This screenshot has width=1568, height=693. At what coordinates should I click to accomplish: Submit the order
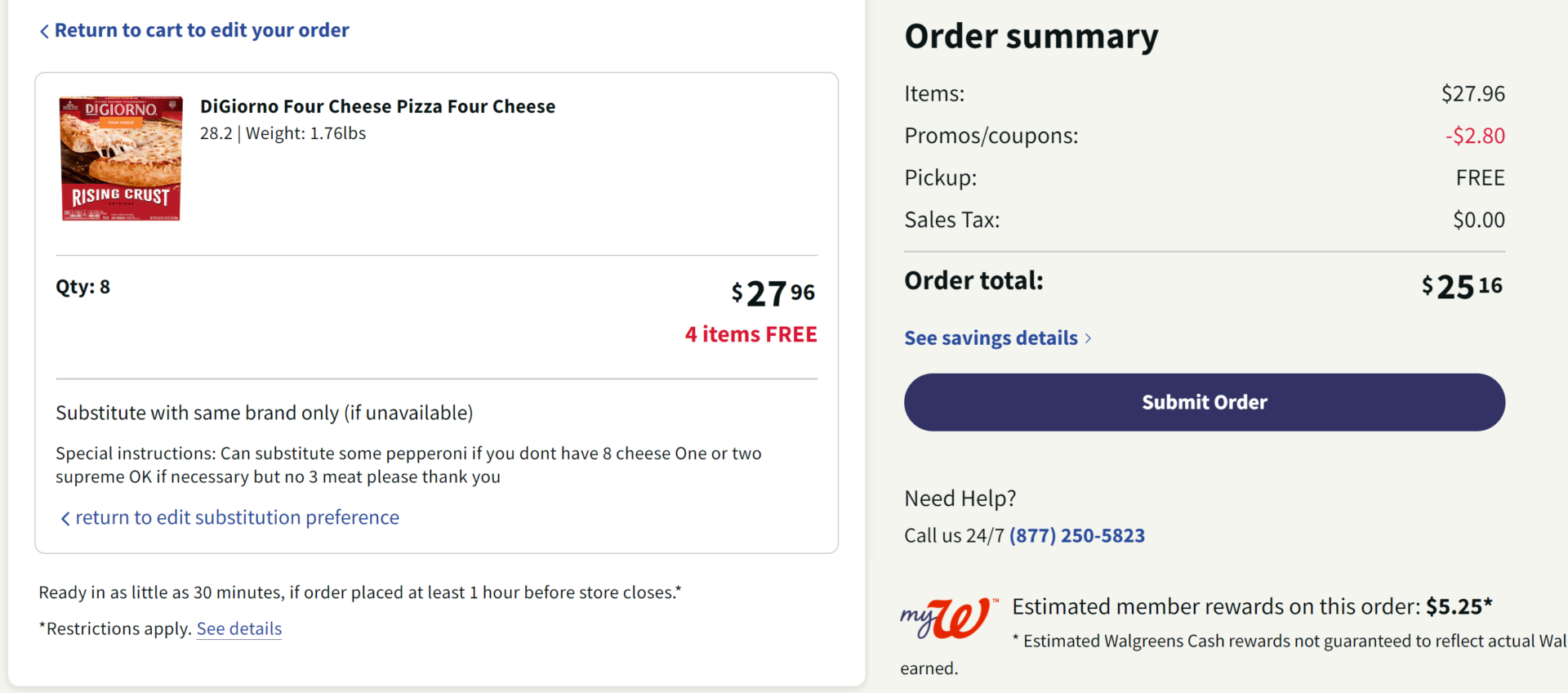tap(1204, 402)
